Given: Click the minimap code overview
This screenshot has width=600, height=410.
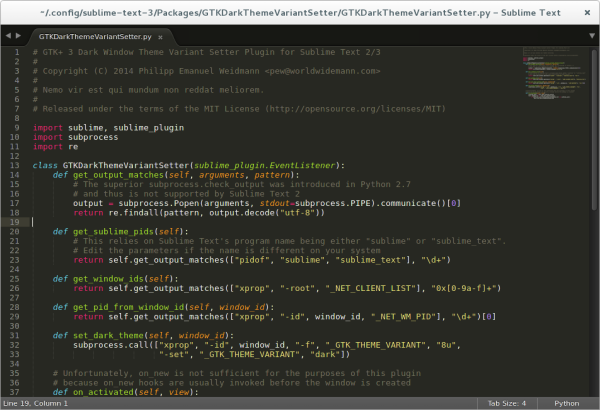Looking at the screenshot, I should click(555, 73).
